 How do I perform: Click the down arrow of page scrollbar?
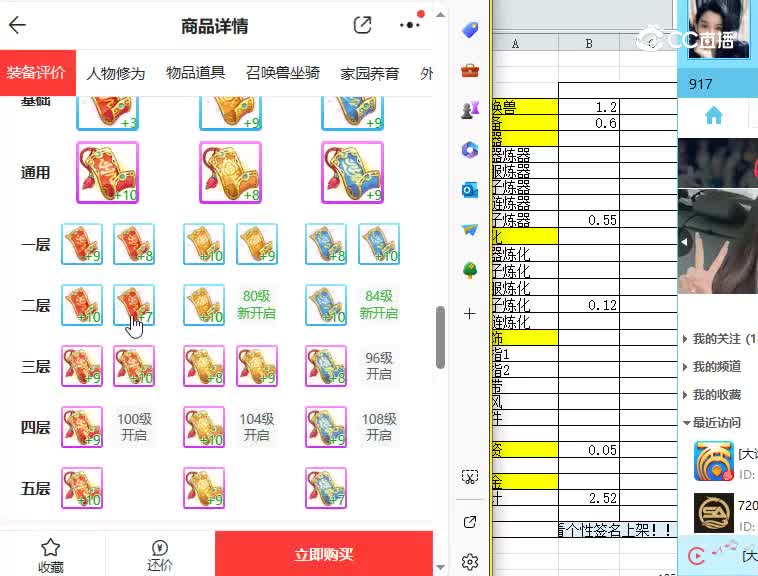[440, 567]
